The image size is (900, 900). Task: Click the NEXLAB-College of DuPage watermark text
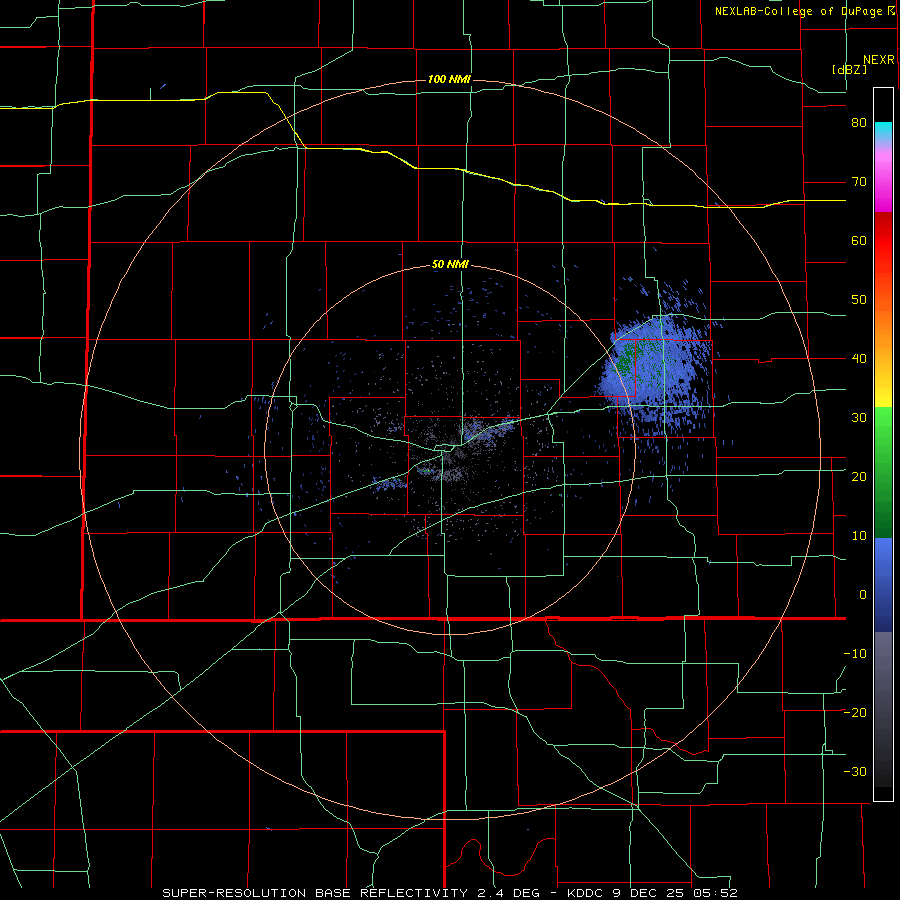[x=798, y=11]
